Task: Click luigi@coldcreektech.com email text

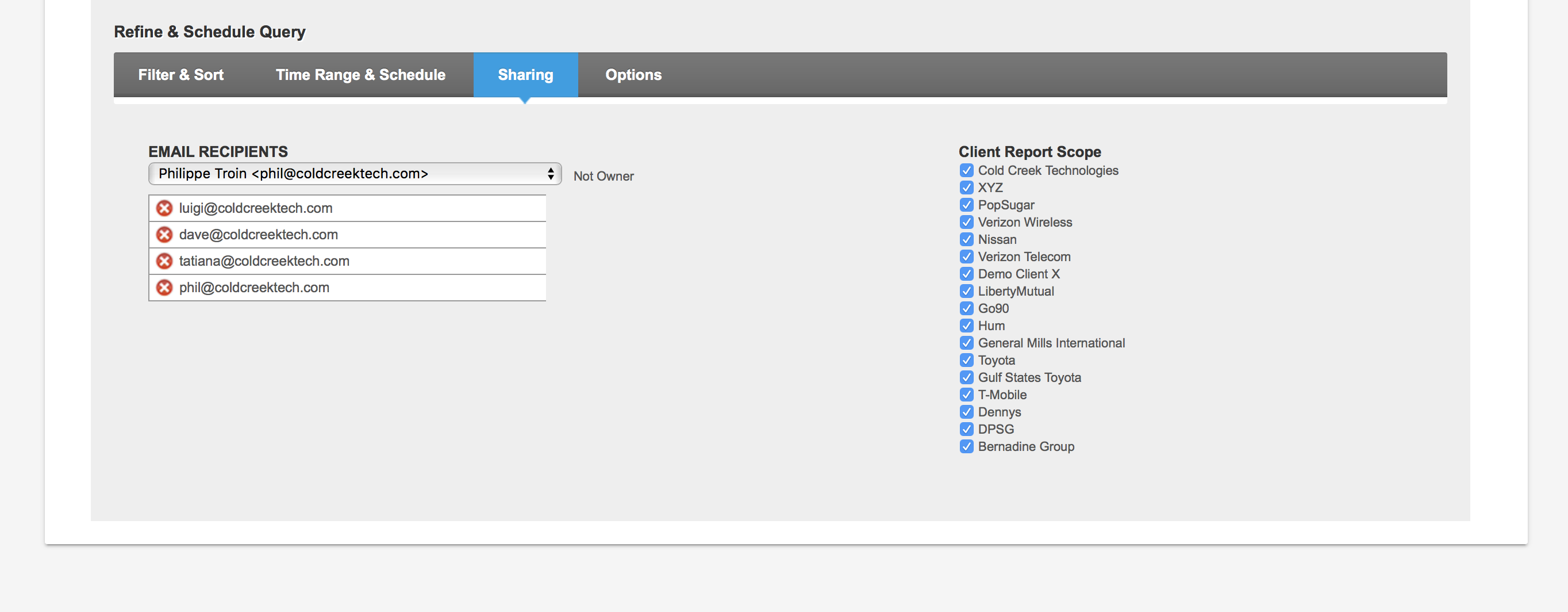Action: pos(256,208)
